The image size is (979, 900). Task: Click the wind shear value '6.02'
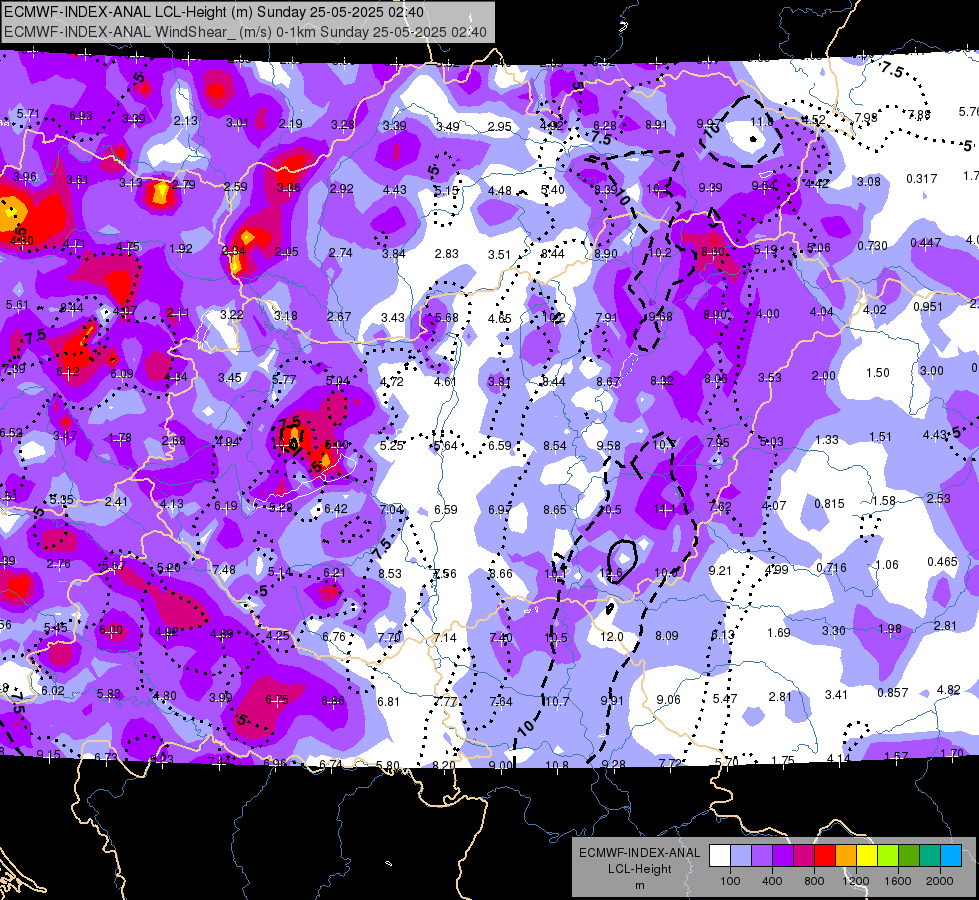[x=52, y=690]
